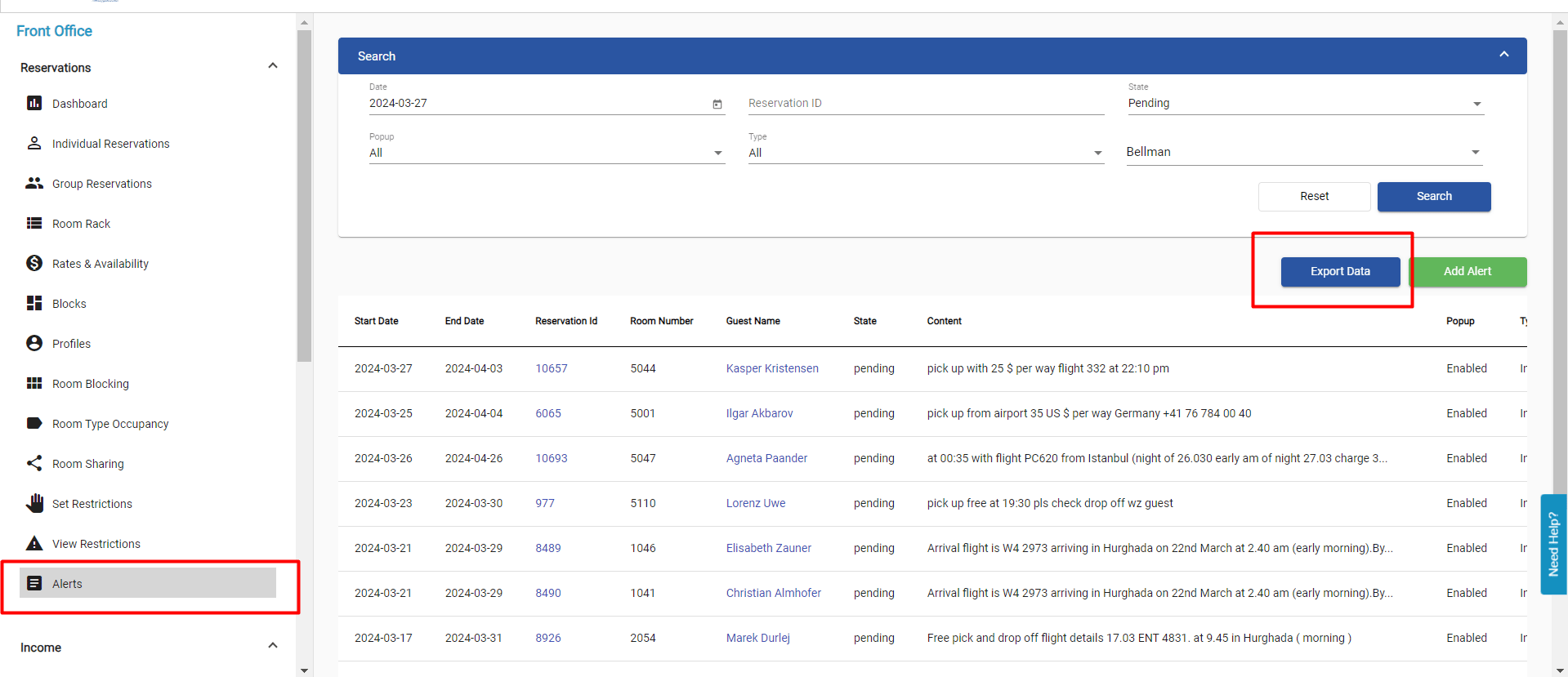Click the Alerts note icon
1568x677 pixels.
point(34,583)
